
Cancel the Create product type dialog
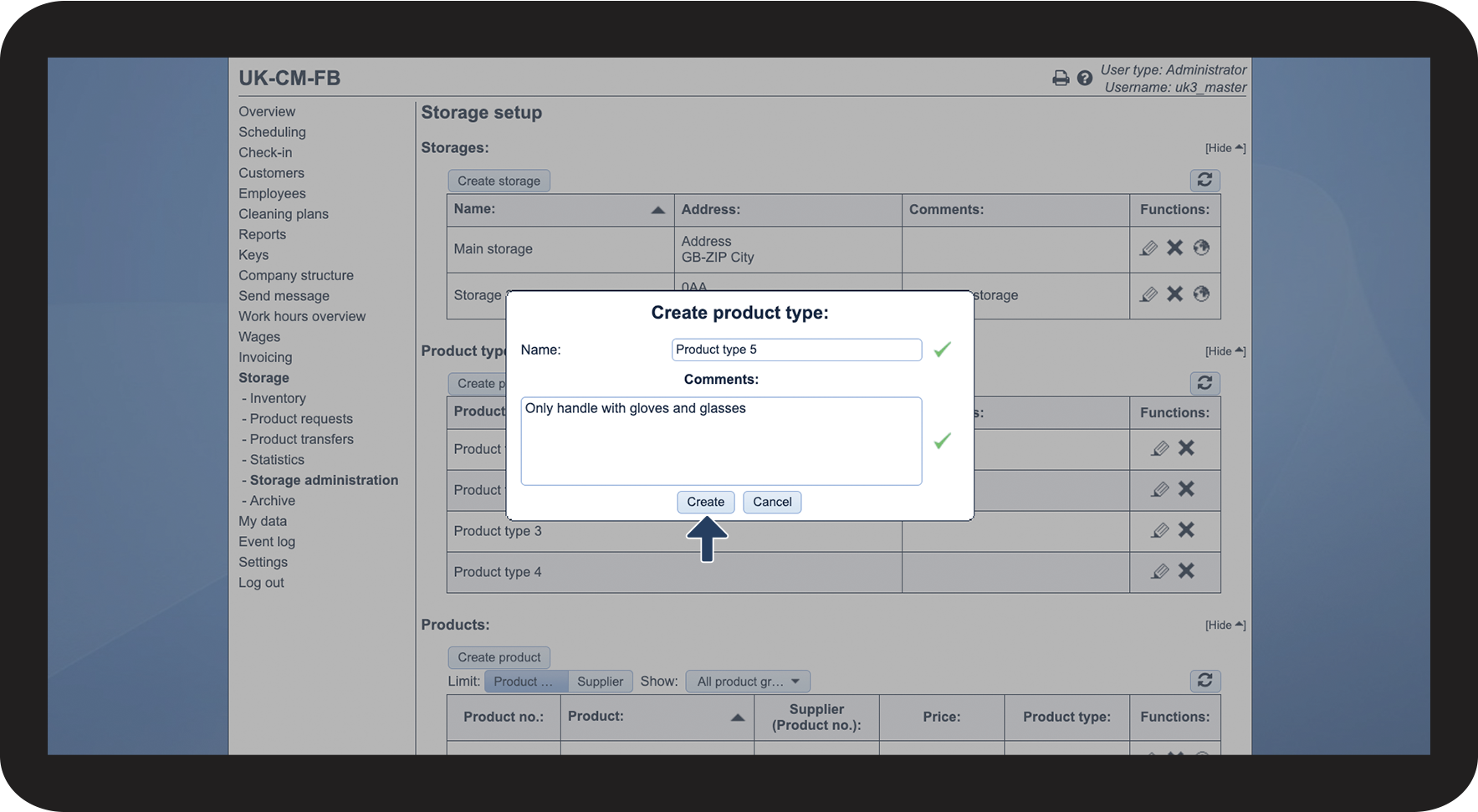coord(771,502)
